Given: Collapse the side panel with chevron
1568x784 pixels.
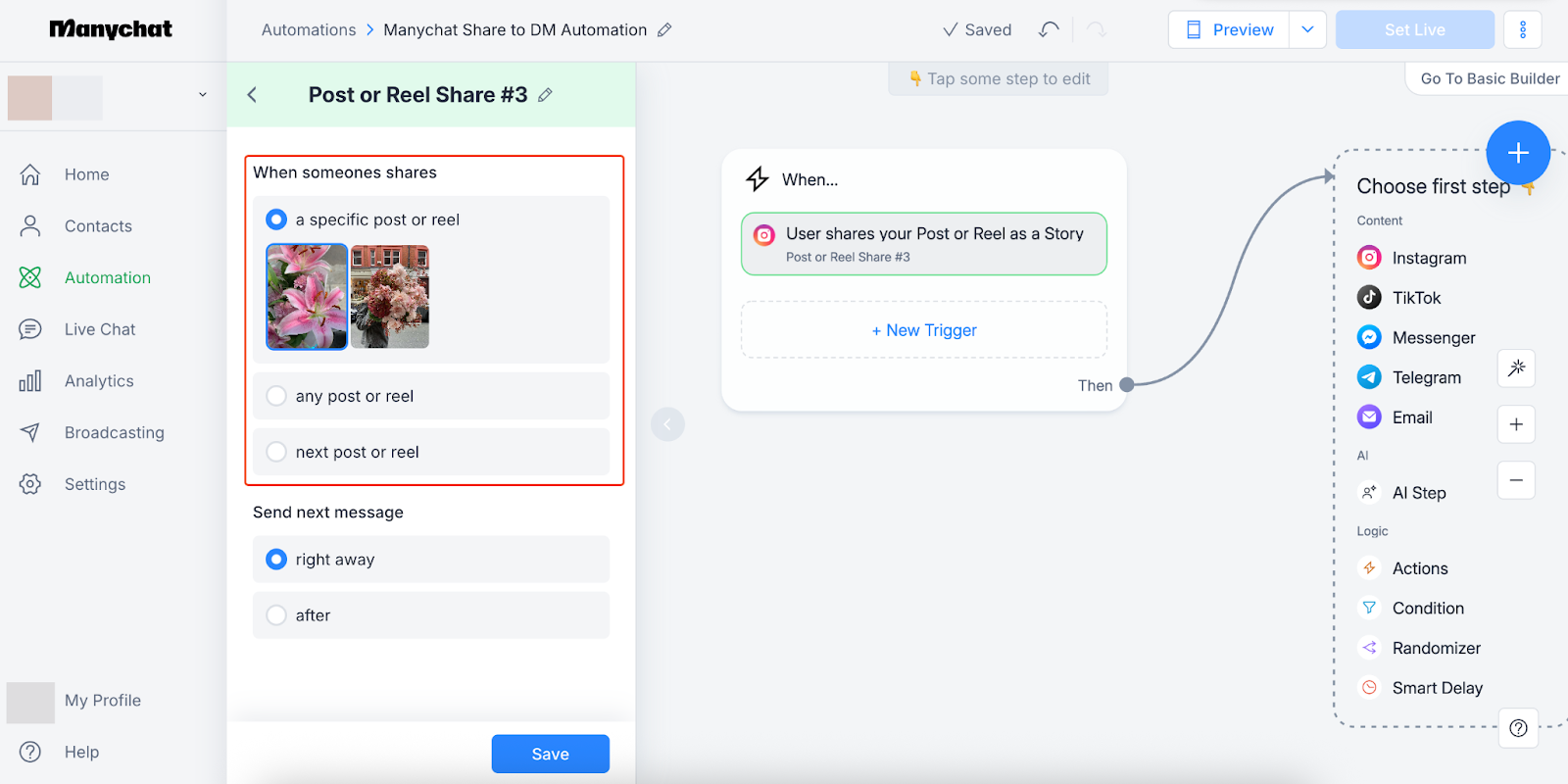Looking at the screenshot, I should pos(667,424).
